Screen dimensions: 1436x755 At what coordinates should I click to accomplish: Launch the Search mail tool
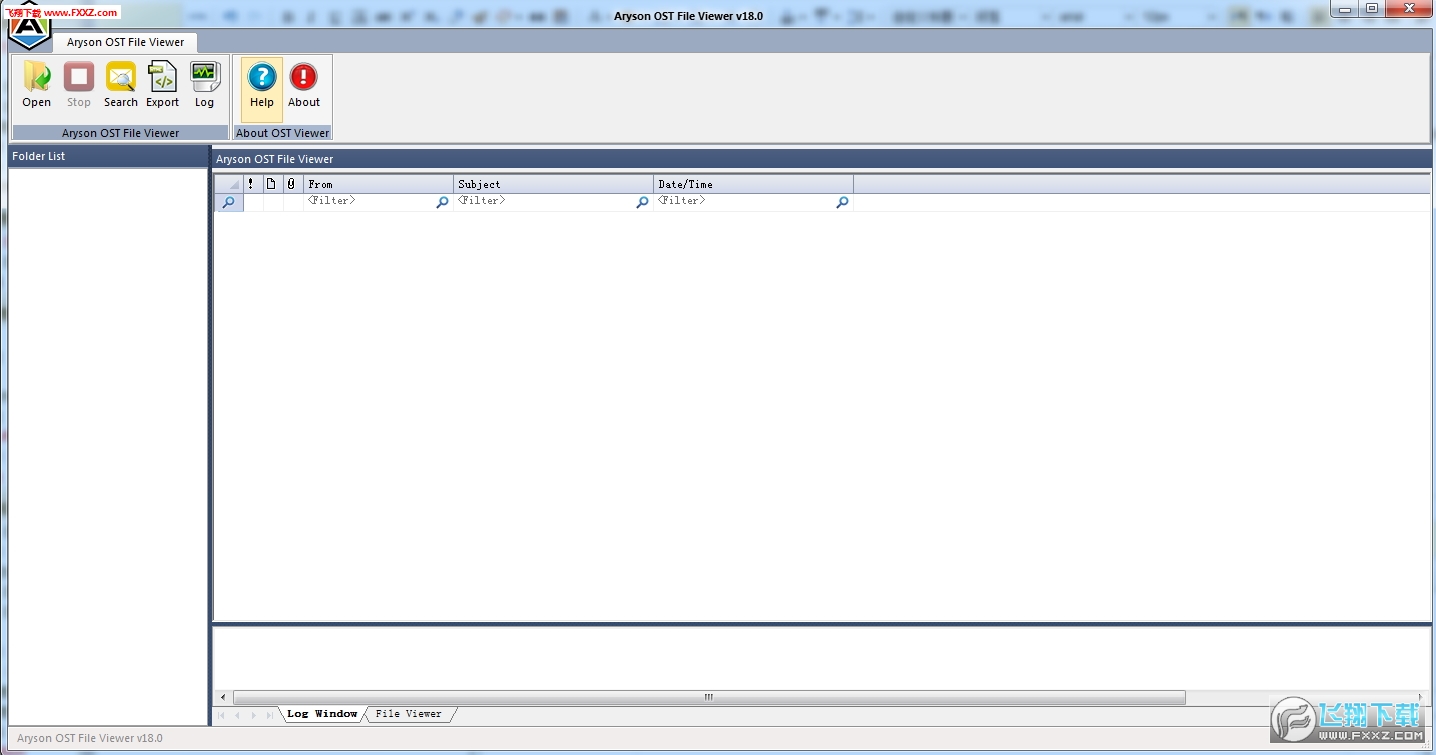tap(121, 85)
